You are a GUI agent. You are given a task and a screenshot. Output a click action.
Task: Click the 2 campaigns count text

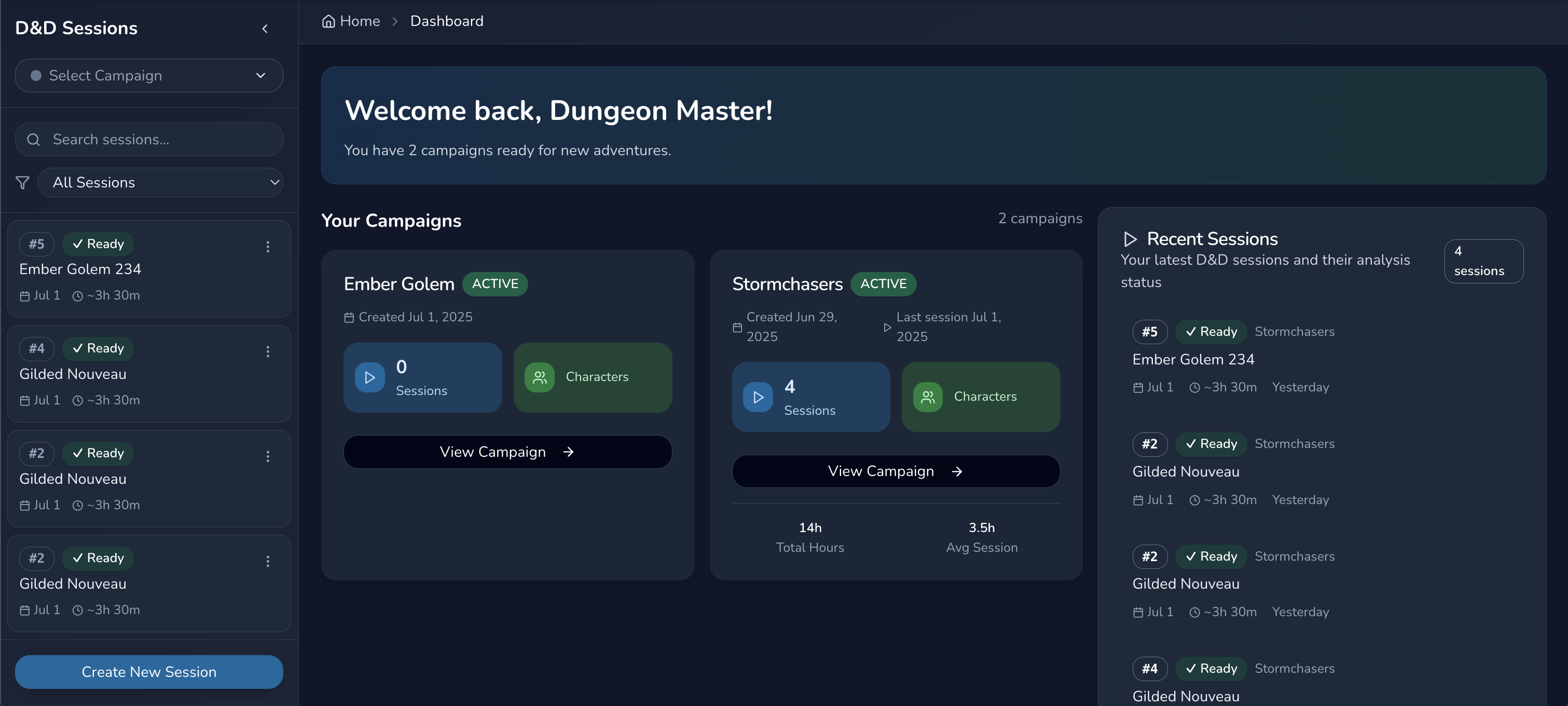[1040, 219]
